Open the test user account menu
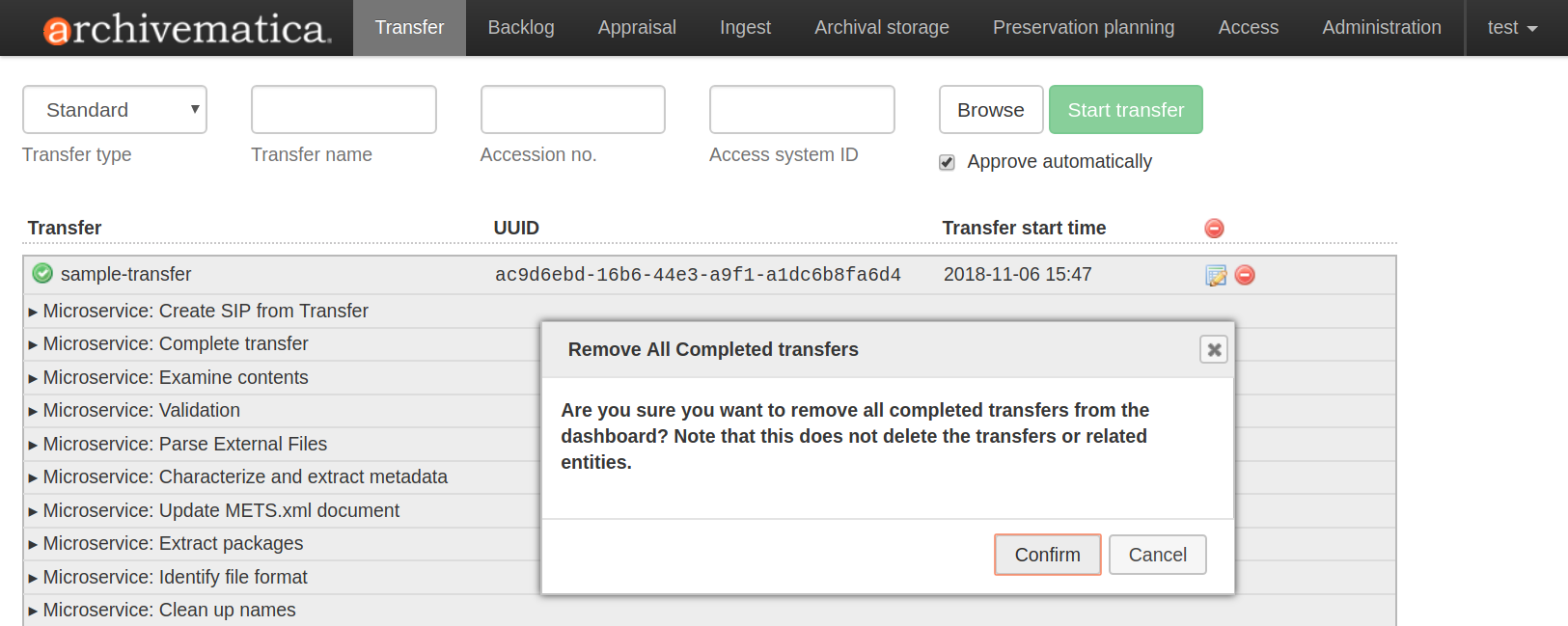 click(x=1510, y=27)
